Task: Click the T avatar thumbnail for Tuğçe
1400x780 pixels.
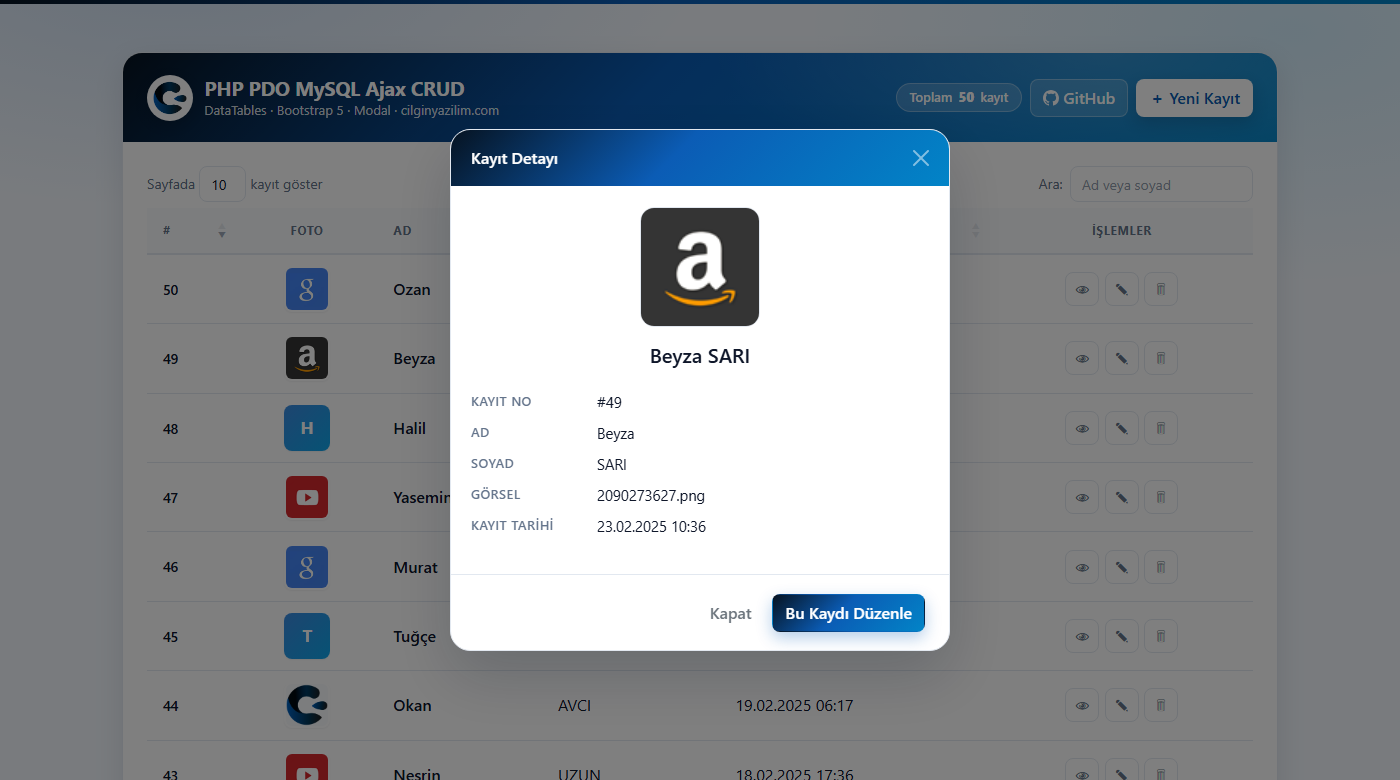Action: [x=307, y=636]
